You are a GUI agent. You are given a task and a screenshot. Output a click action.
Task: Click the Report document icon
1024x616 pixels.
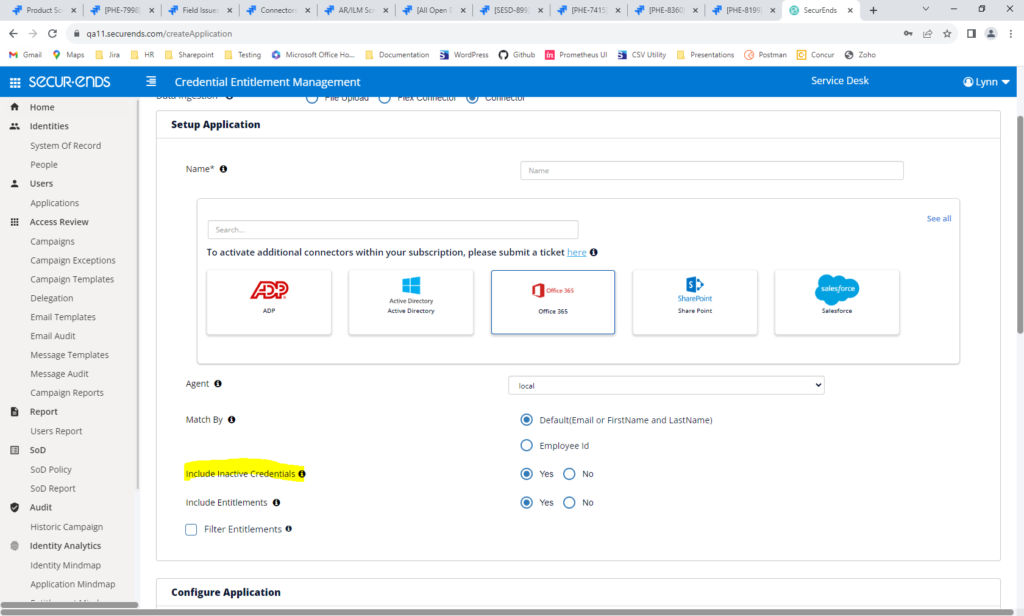pos(14,412)
